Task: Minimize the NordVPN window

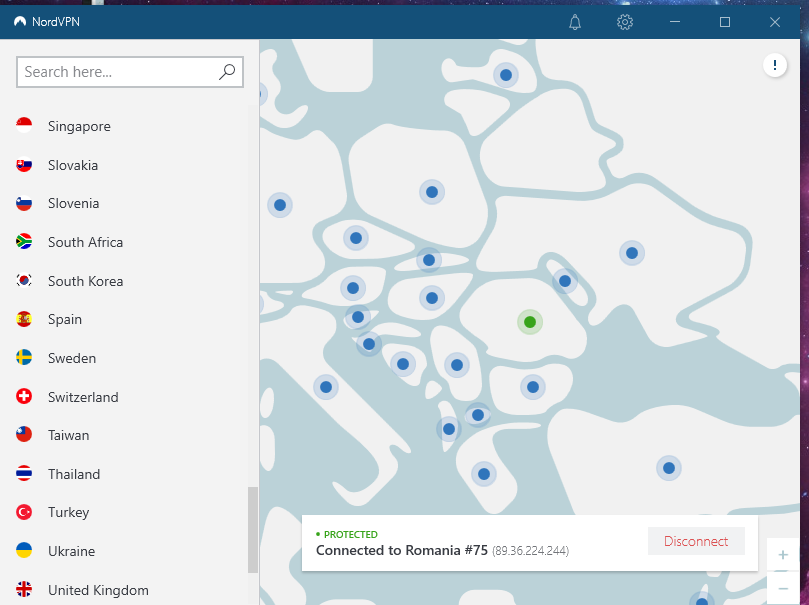Action: (675, 22)
